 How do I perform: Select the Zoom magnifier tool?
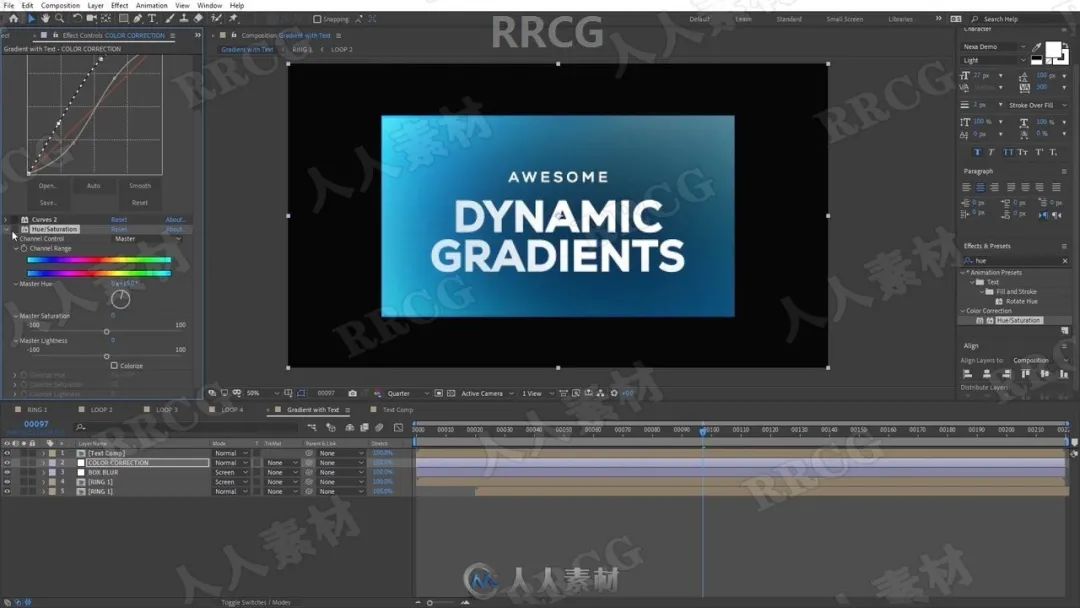click(60, 18)
